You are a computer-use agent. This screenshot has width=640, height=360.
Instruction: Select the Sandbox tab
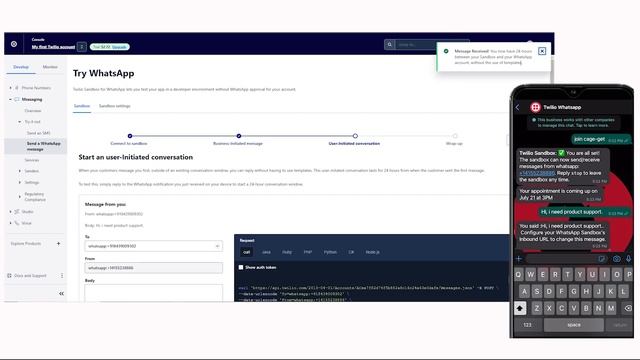pyautogui.click(x=82, y=106)
